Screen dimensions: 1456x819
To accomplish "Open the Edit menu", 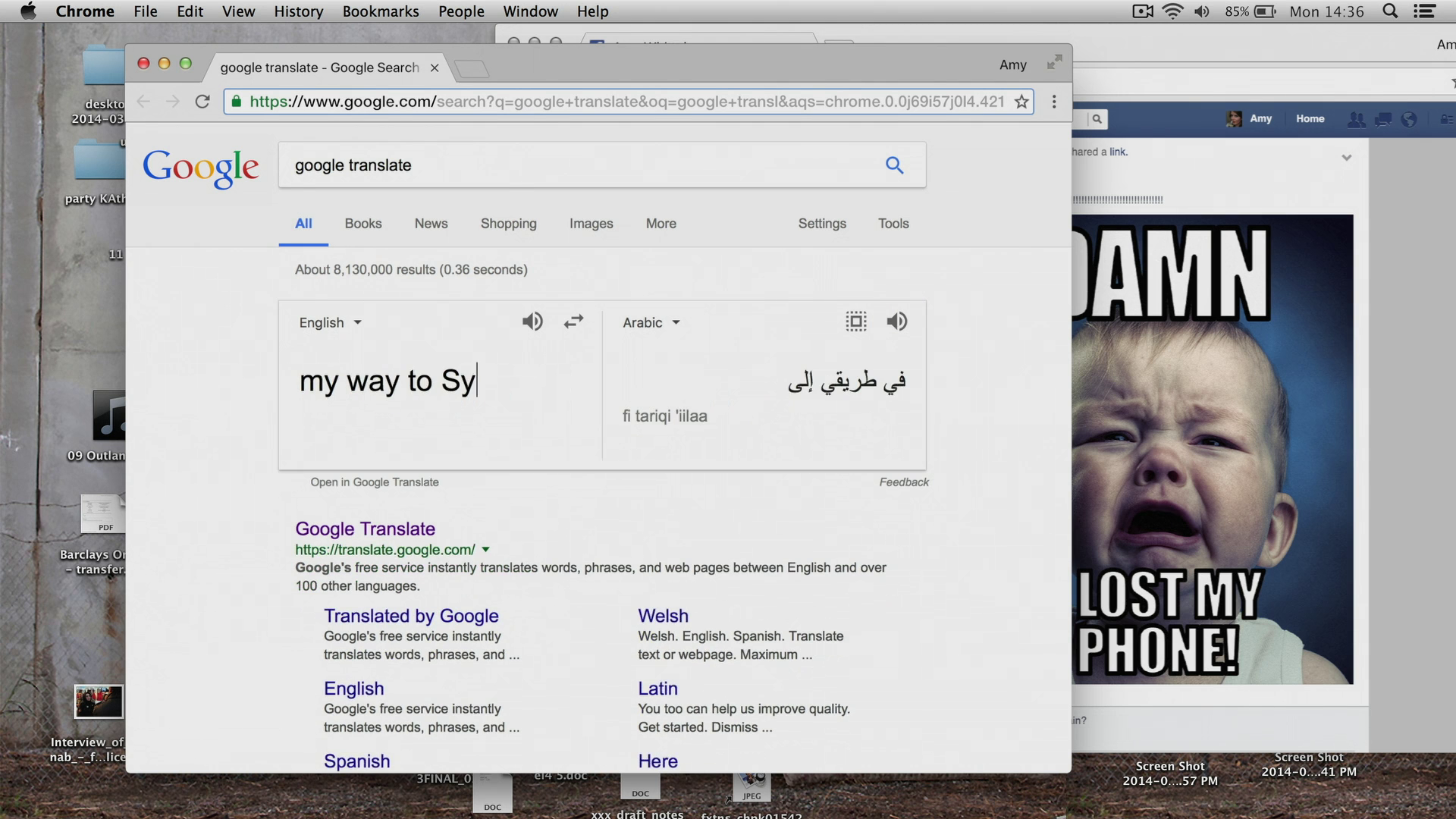I will (190, 11).
